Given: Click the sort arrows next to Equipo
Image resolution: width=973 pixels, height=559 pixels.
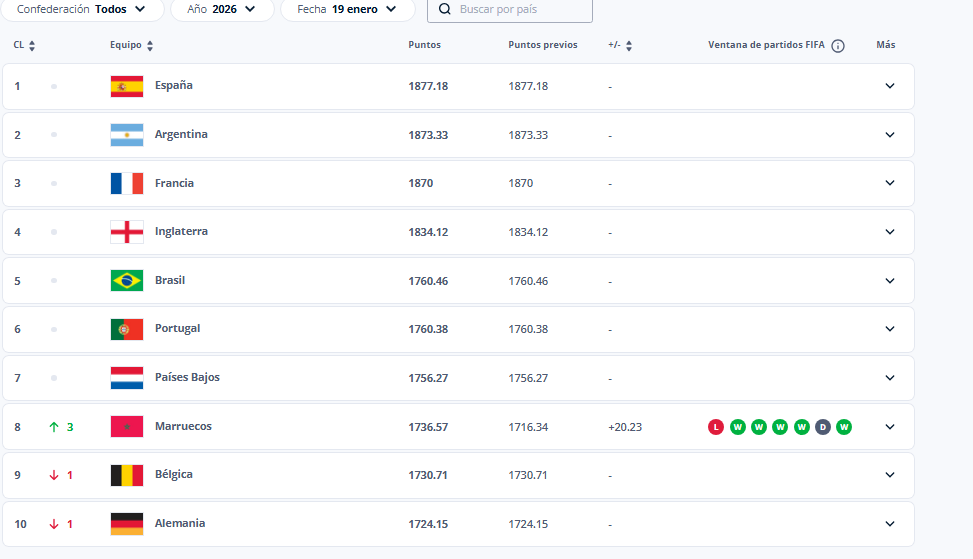Looking at the screenshot, I should (150, 45).
